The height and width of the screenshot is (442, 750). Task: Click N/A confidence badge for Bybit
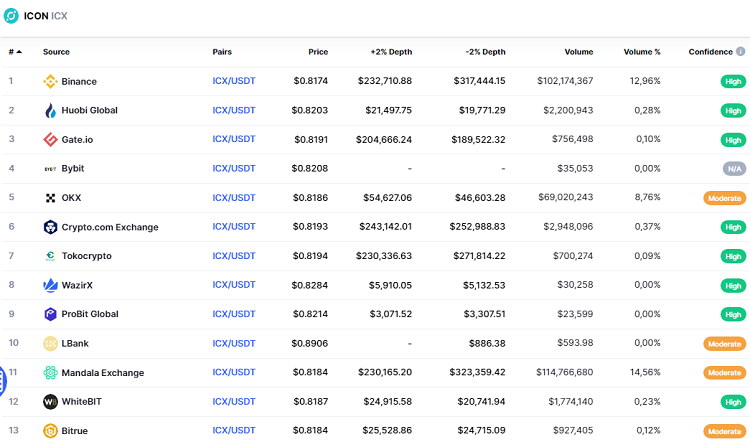[x=733, y=169]
